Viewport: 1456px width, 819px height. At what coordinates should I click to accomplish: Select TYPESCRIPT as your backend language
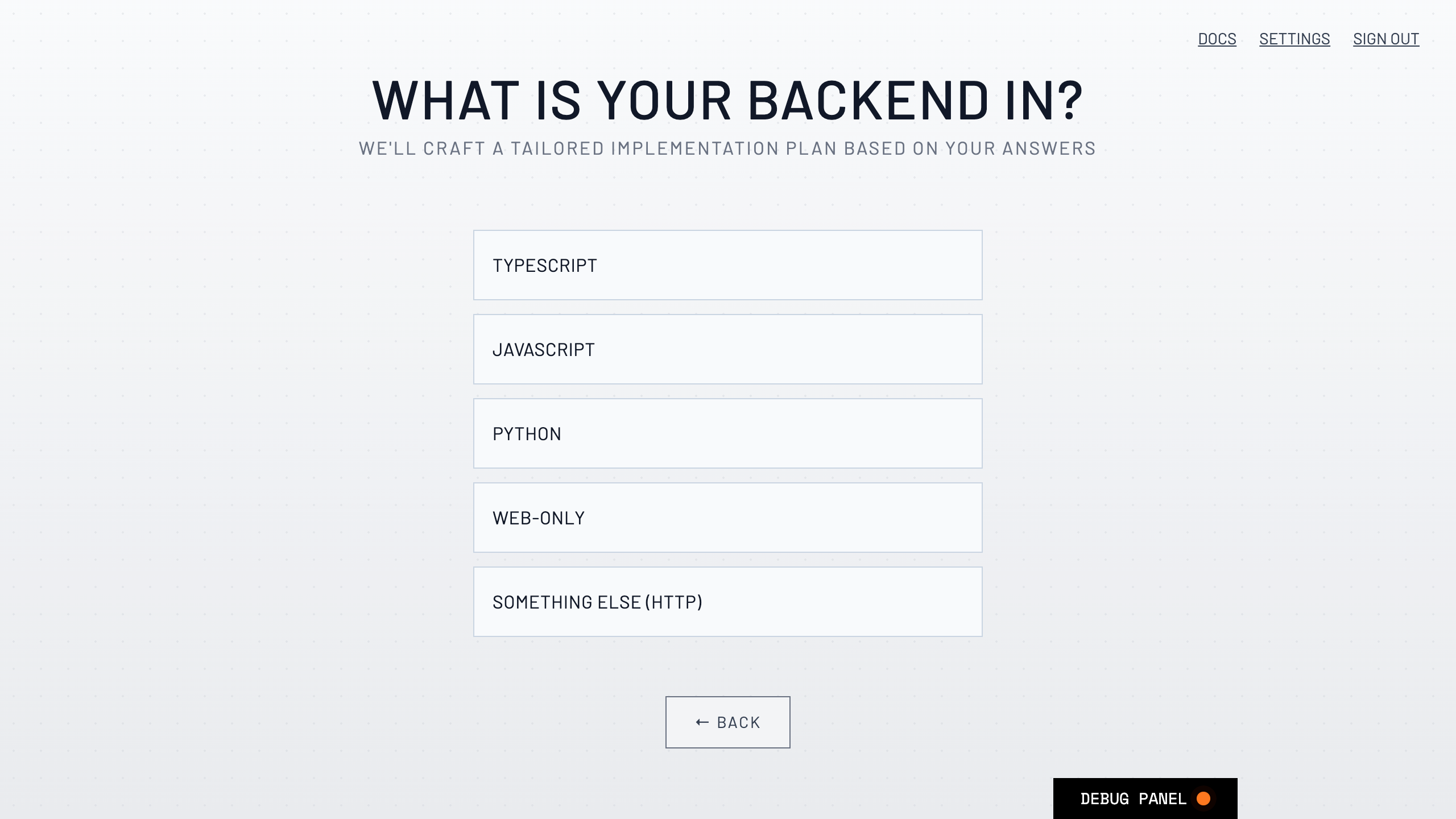pos(727,264)
